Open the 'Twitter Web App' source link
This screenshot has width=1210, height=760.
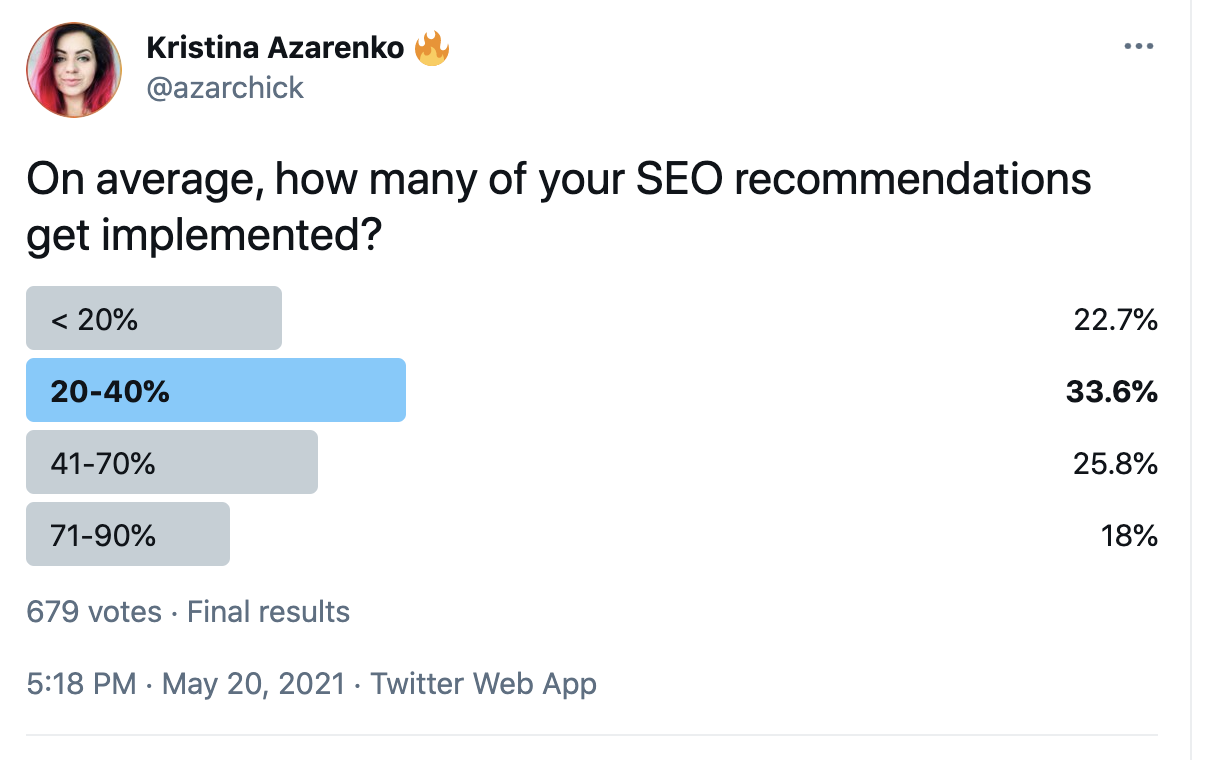pyautogui.click(x=484, y=684)
